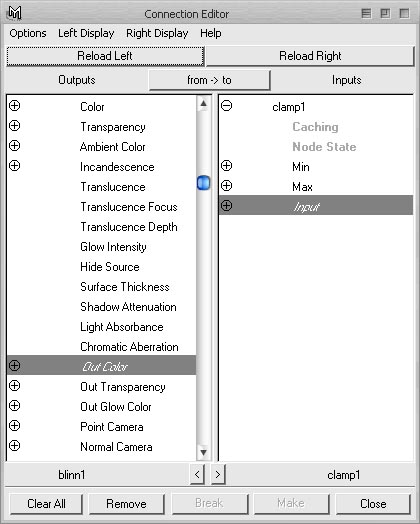Image resolution: width=420 pixels, height=524 pixels.
Task: Click the right arrow navigation icon beside clamp1
Action: pos(218,474)
